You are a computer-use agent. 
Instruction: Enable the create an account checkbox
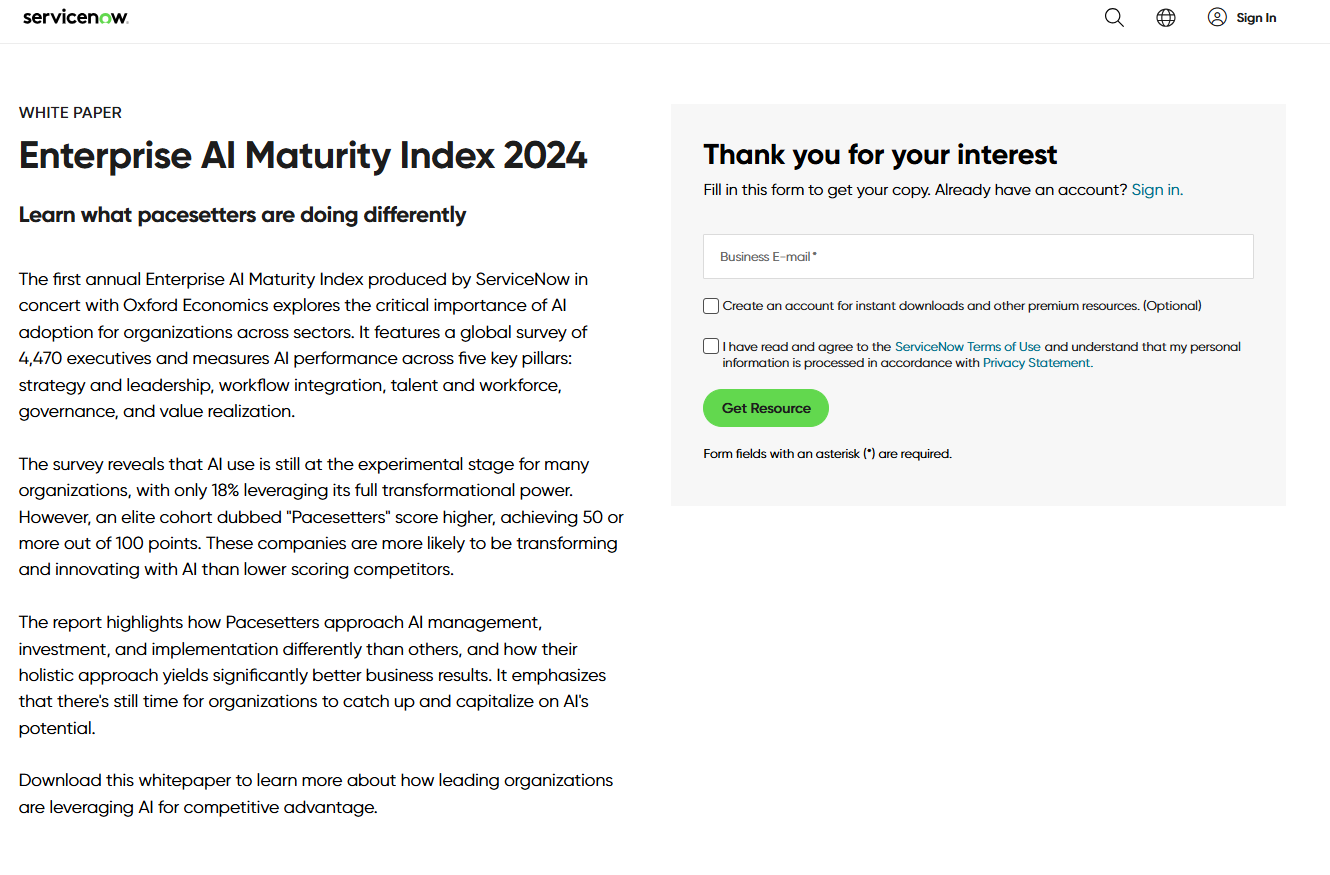click(711, 306)
